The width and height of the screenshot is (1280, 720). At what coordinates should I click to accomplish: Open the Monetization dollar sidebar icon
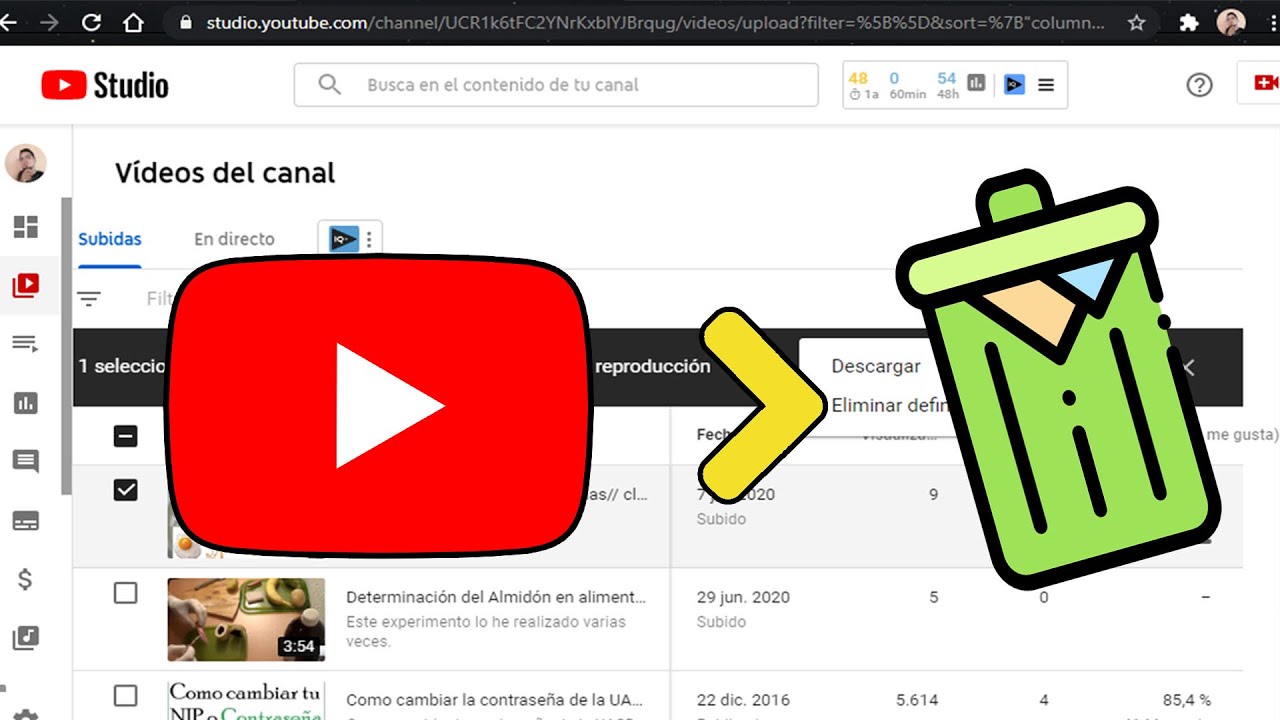point(25,579)
